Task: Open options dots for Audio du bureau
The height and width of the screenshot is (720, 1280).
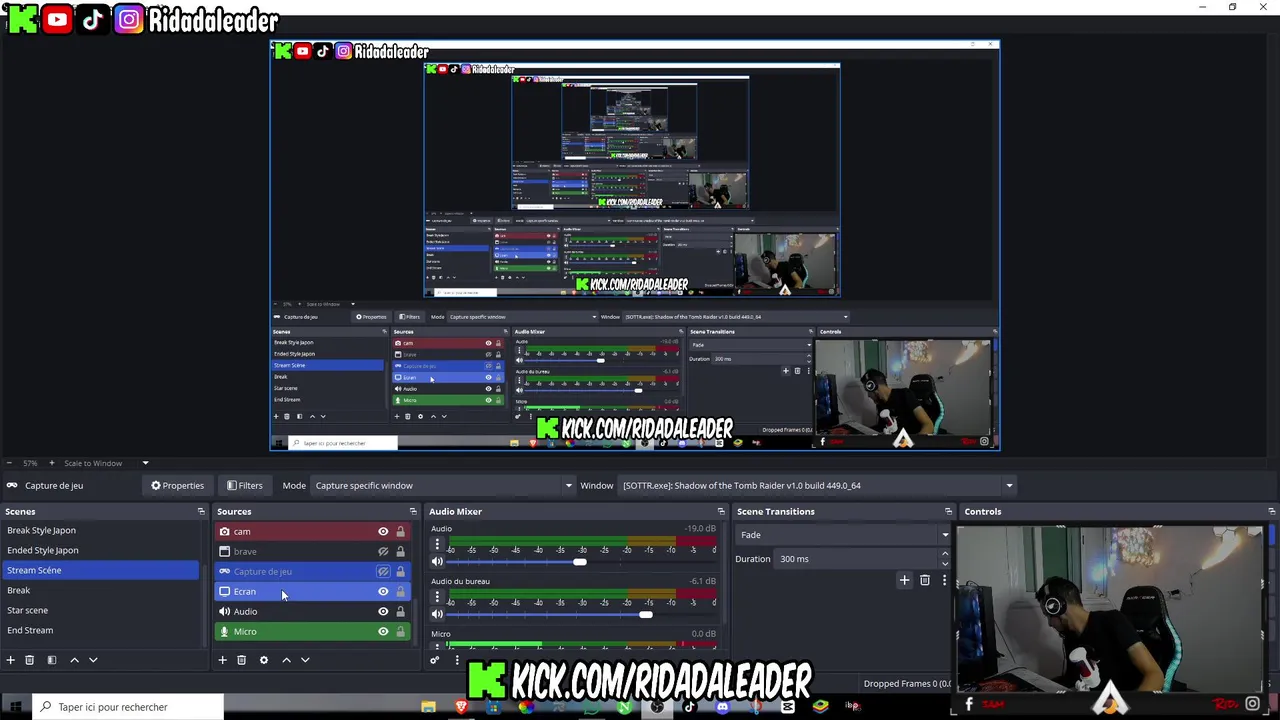Action: 437,597
